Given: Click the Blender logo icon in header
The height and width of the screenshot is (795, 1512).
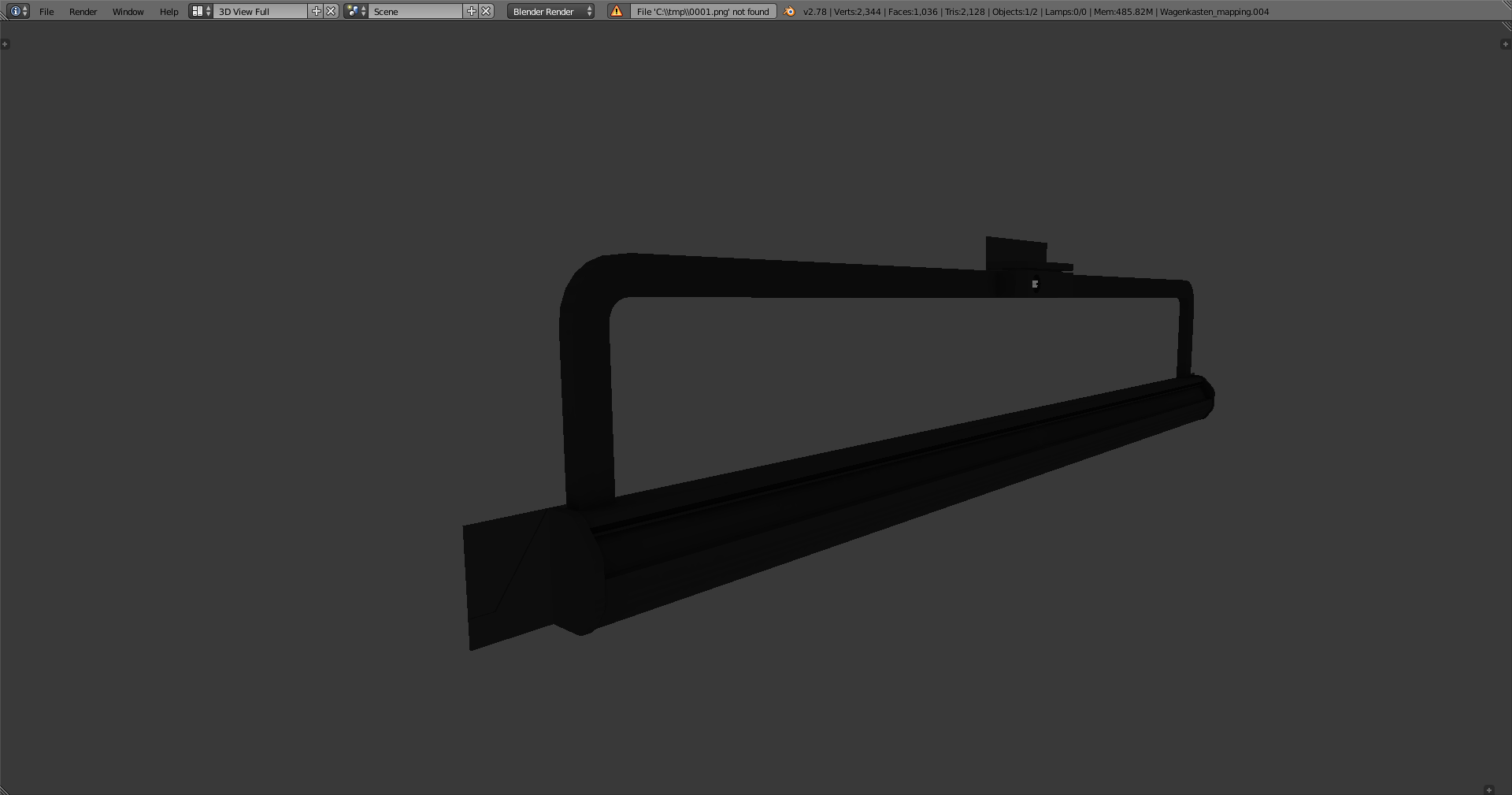Looking at the screenshot, I should tap(789, 11).
